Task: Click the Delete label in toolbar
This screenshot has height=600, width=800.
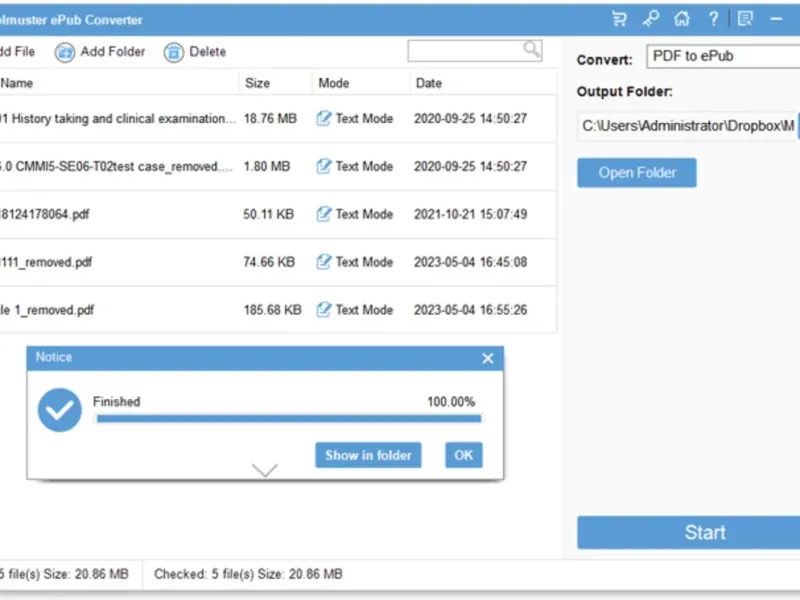Action: coord(207,52)
